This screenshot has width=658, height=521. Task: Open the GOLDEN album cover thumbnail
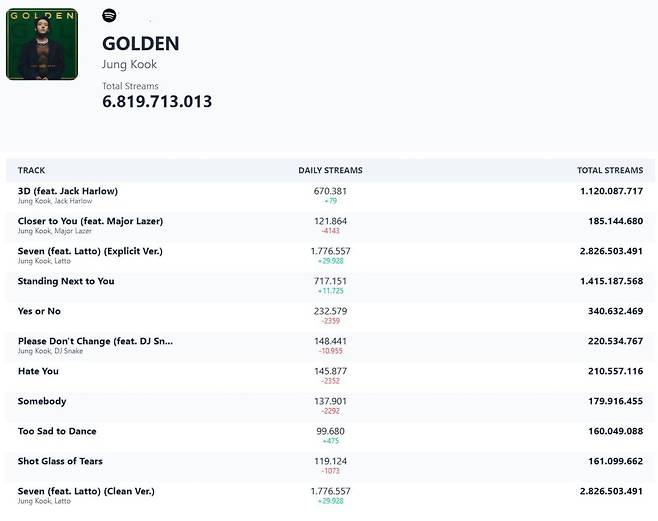[42, 44]
